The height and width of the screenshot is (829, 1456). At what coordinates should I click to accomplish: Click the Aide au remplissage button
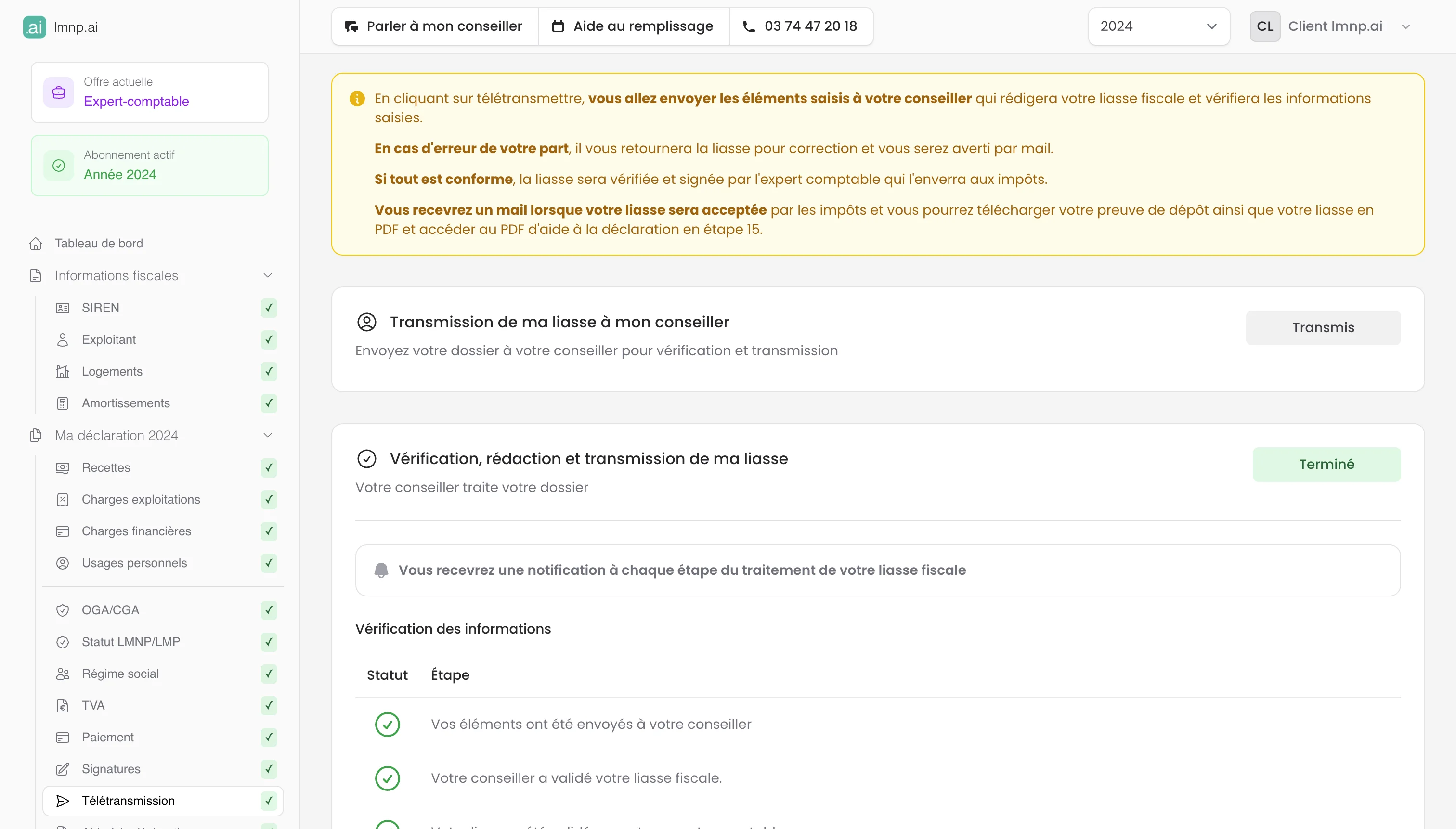coord(633,26)
